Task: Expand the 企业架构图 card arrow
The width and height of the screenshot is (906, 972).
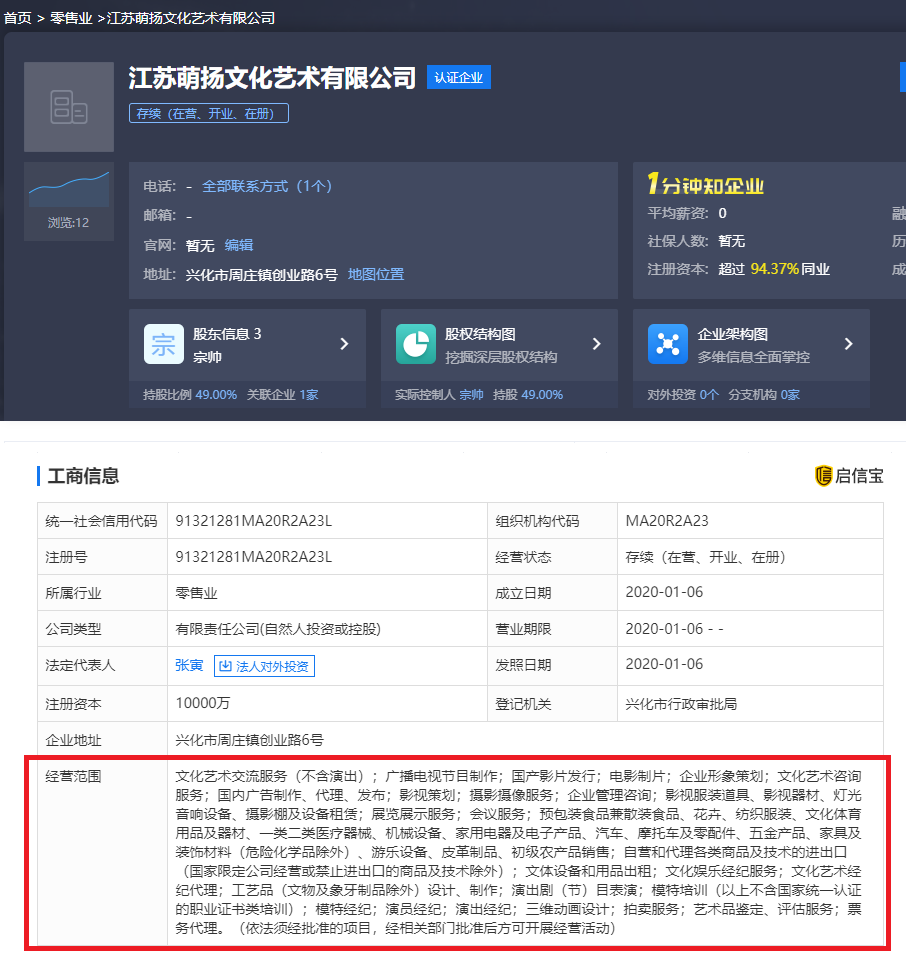Action: tap(848, 344)
